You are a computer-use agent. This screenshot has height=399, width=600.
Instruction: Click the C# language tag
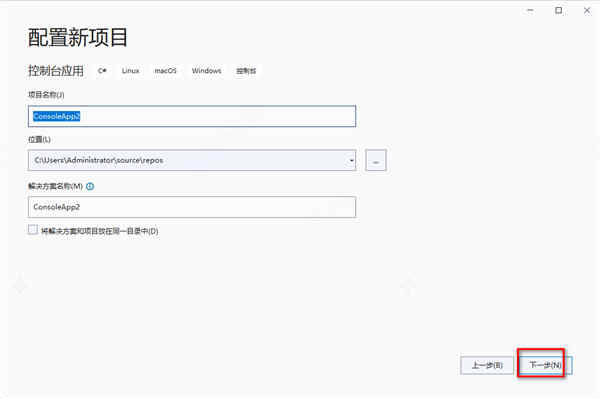pyautogui.click(x=102, y=71)
